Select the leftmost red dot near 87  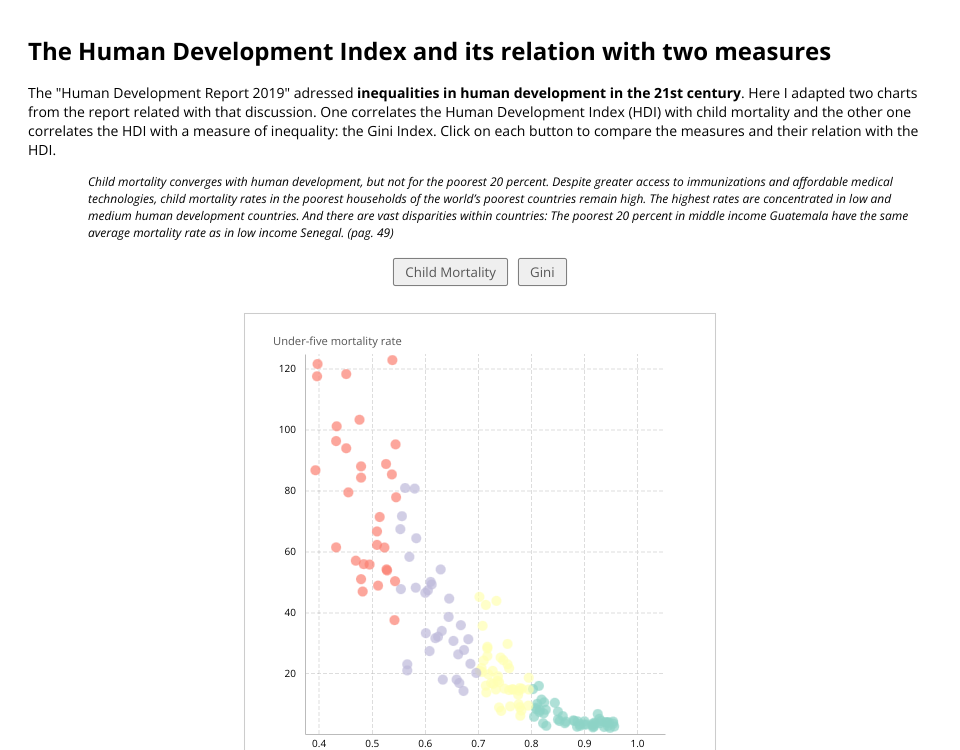315,470
